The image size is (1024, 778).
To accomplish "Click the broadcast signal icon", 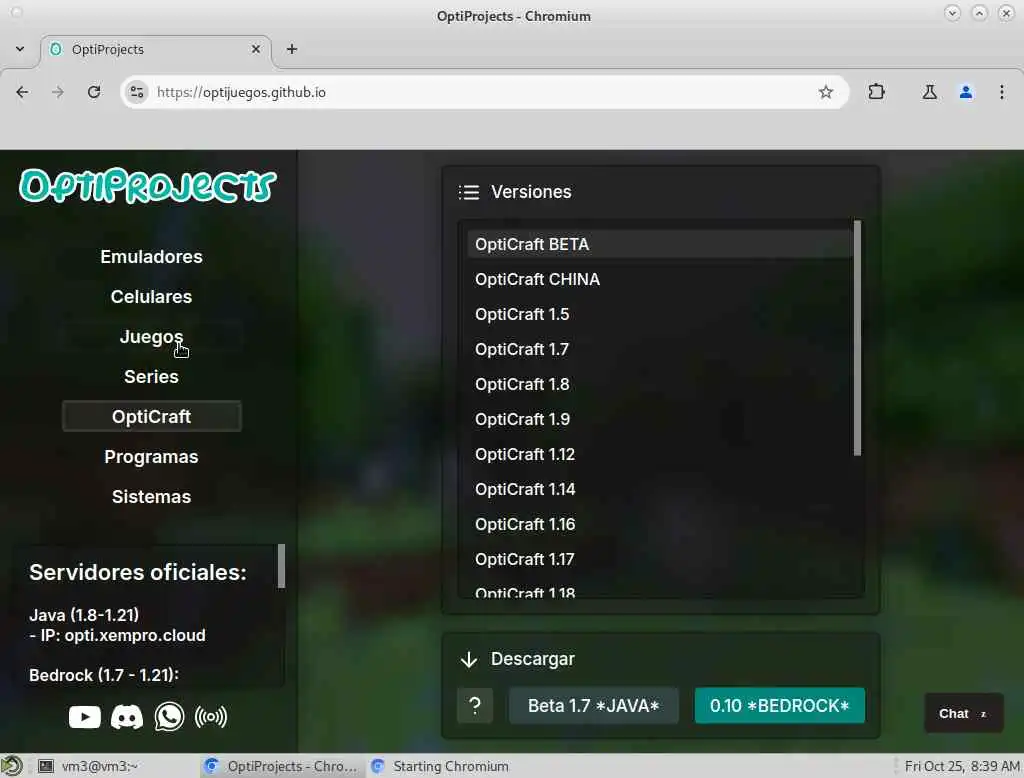I will point(210,717).
